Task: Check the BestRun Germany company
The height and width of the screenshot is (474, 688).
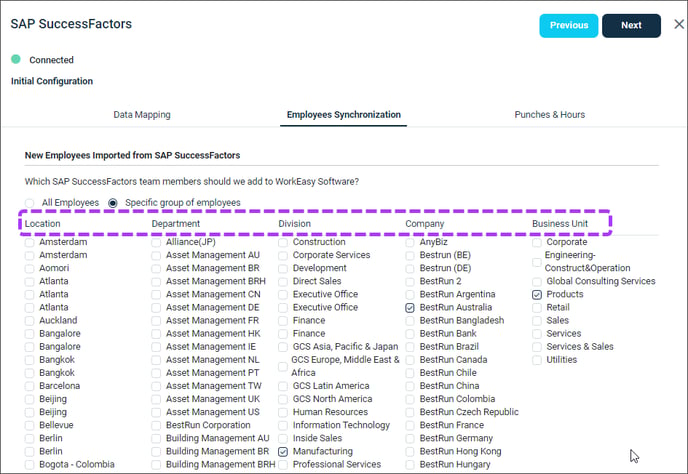Action: click(410, 438)
